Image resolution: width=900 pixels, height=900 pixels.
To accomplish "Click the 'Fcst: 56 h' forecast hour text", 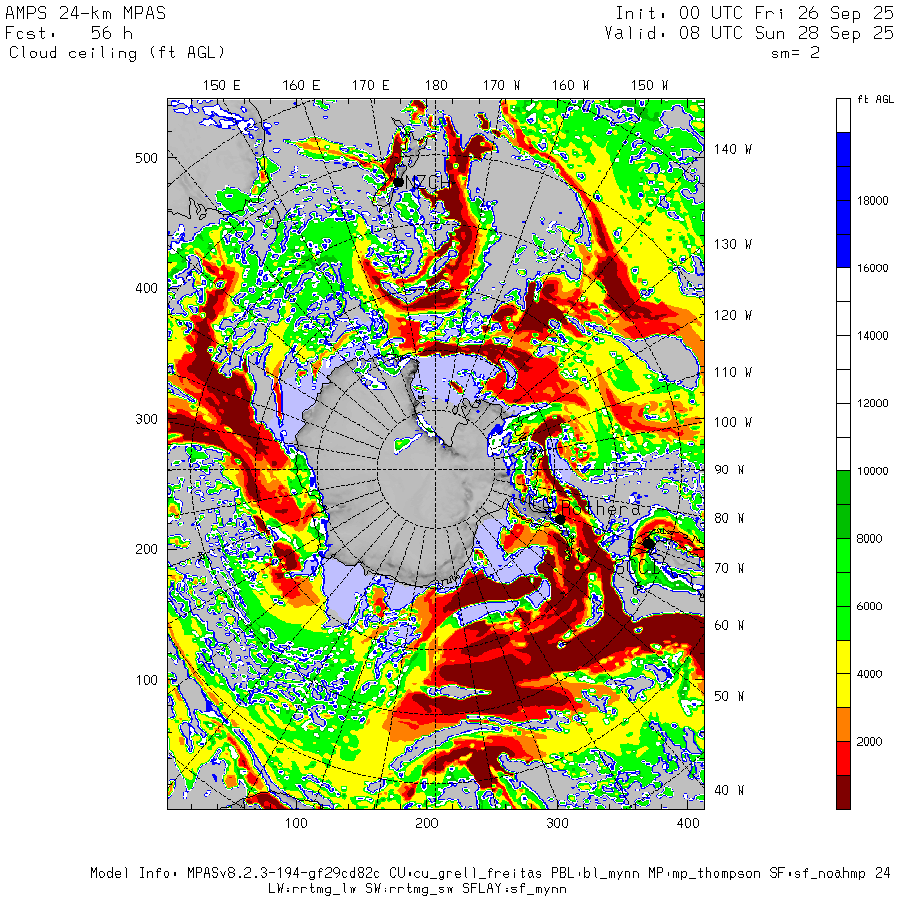I will (69, 33).
